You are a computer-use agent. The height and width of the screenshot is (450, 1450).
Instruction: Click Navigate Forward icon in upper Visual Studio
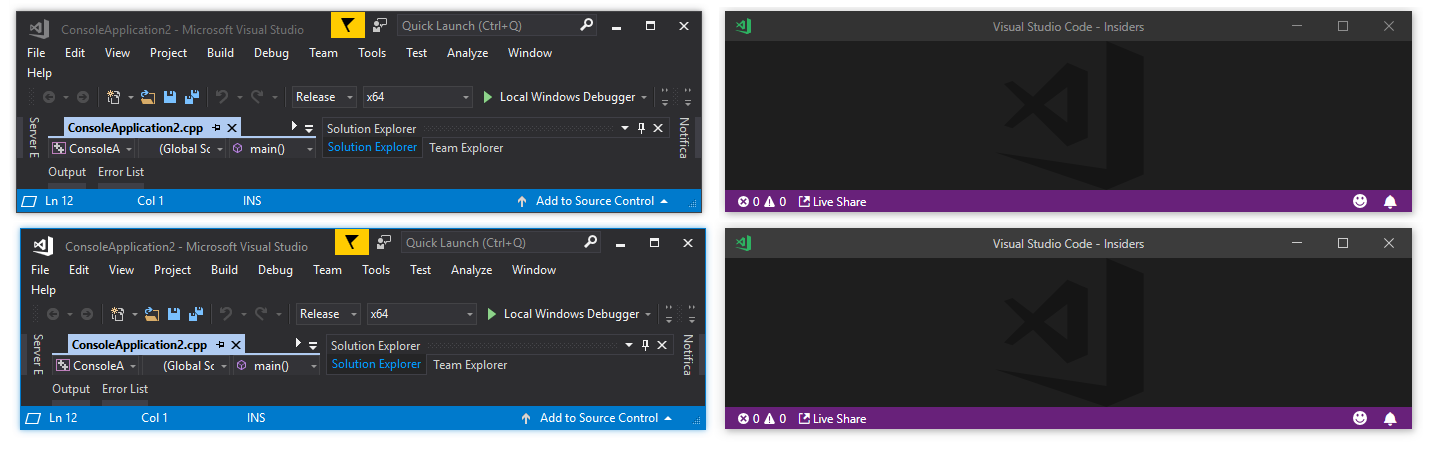[x=83, y=97]
